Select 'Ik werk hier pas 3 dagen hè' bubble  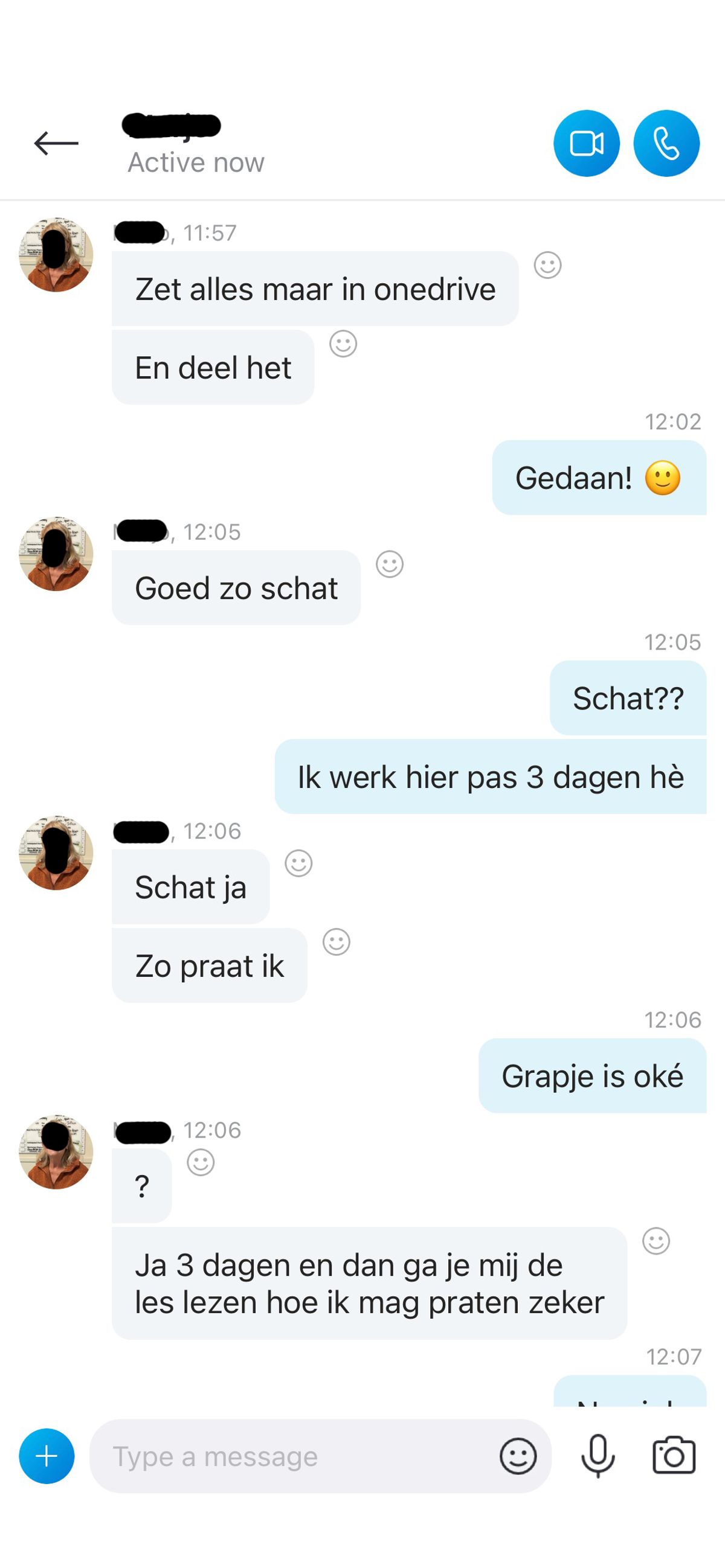point(491,776)
